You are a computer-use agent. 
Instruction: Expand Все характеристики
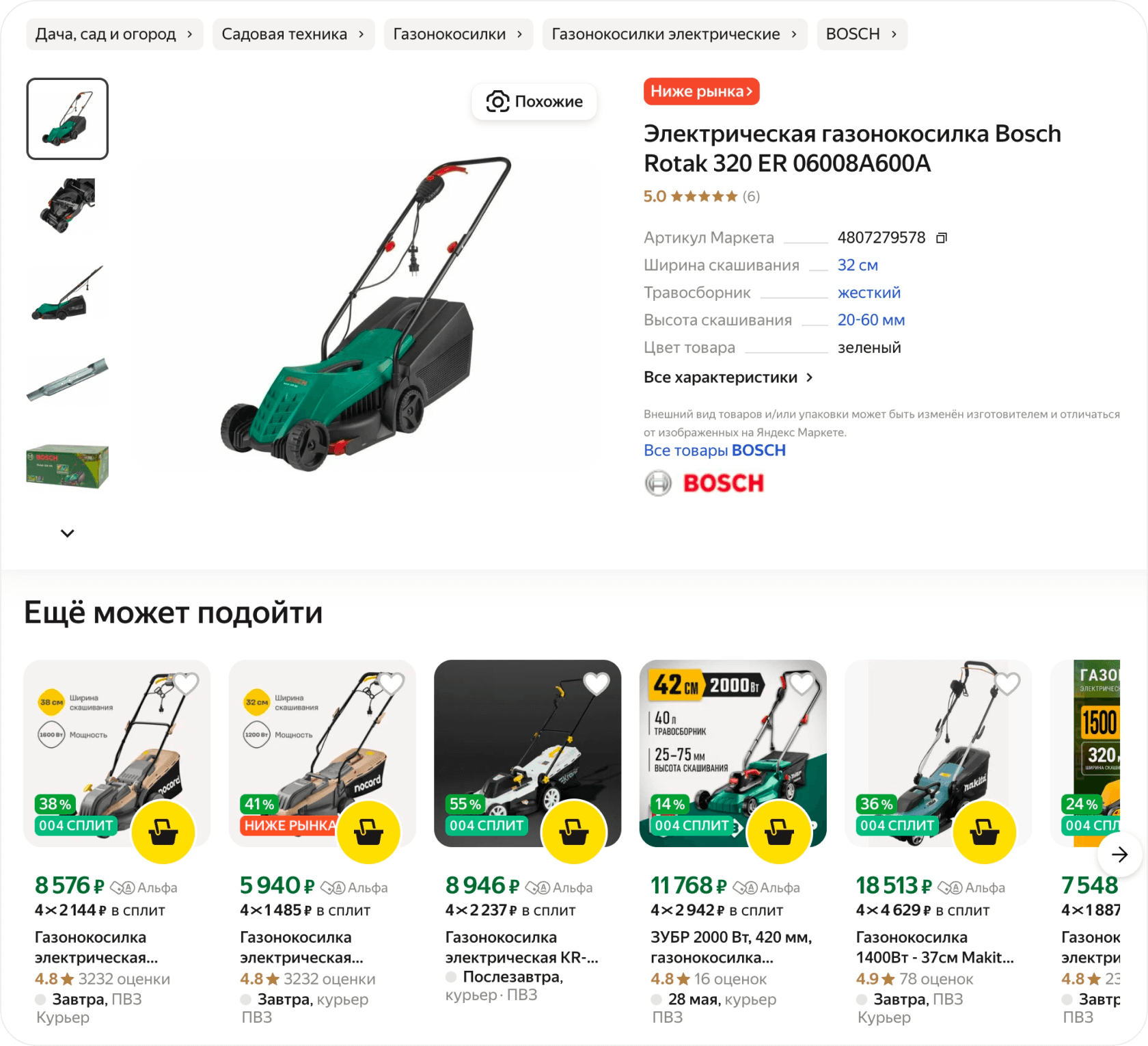click(x=728, y=377)
